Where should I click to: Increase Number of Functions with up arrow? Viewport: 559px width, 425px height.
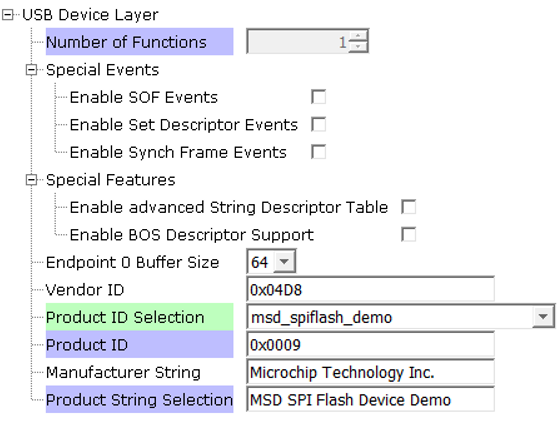tap(358, 36)
